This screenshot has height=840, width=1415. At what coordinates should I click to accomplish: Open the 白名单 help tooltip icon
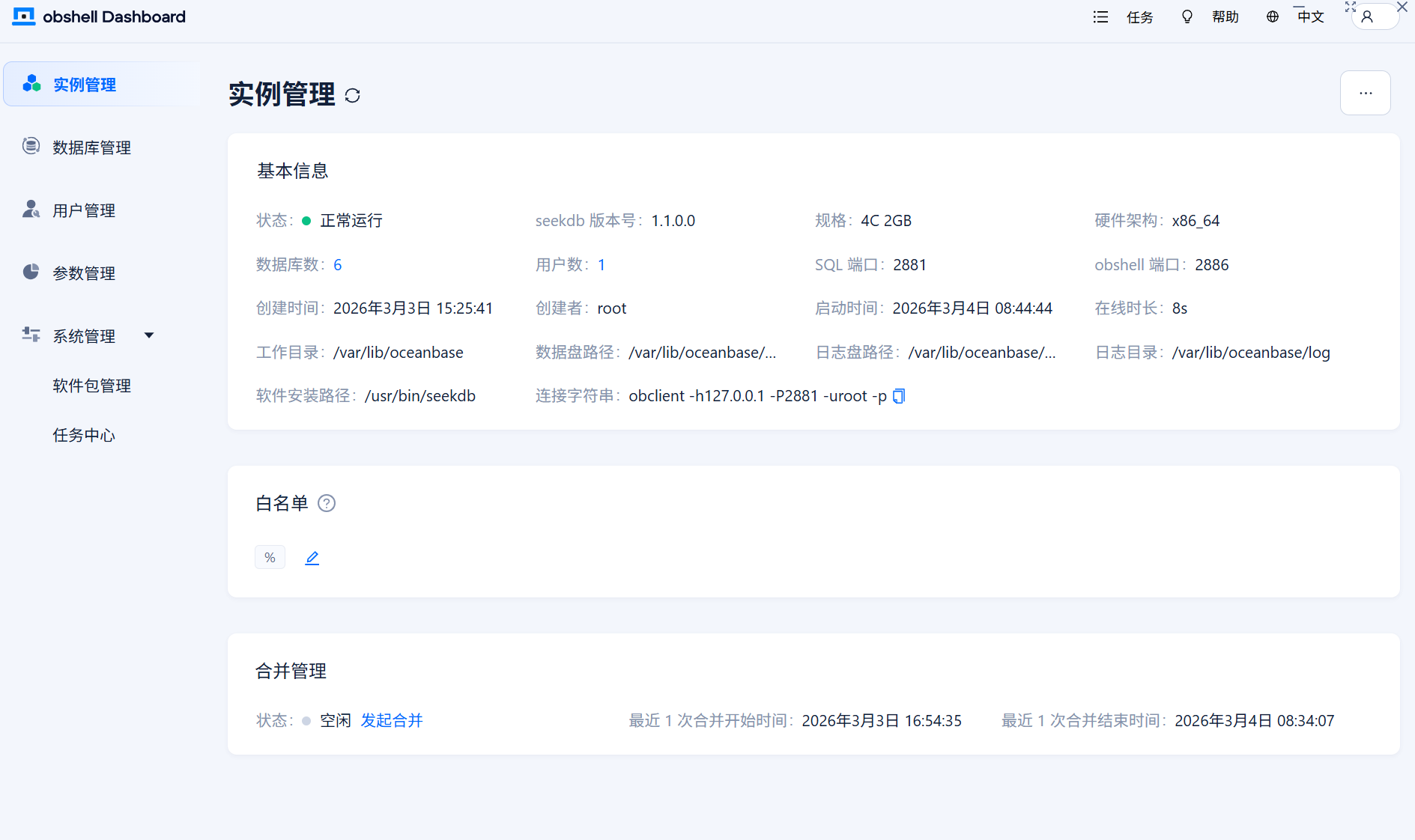[327, 504]
